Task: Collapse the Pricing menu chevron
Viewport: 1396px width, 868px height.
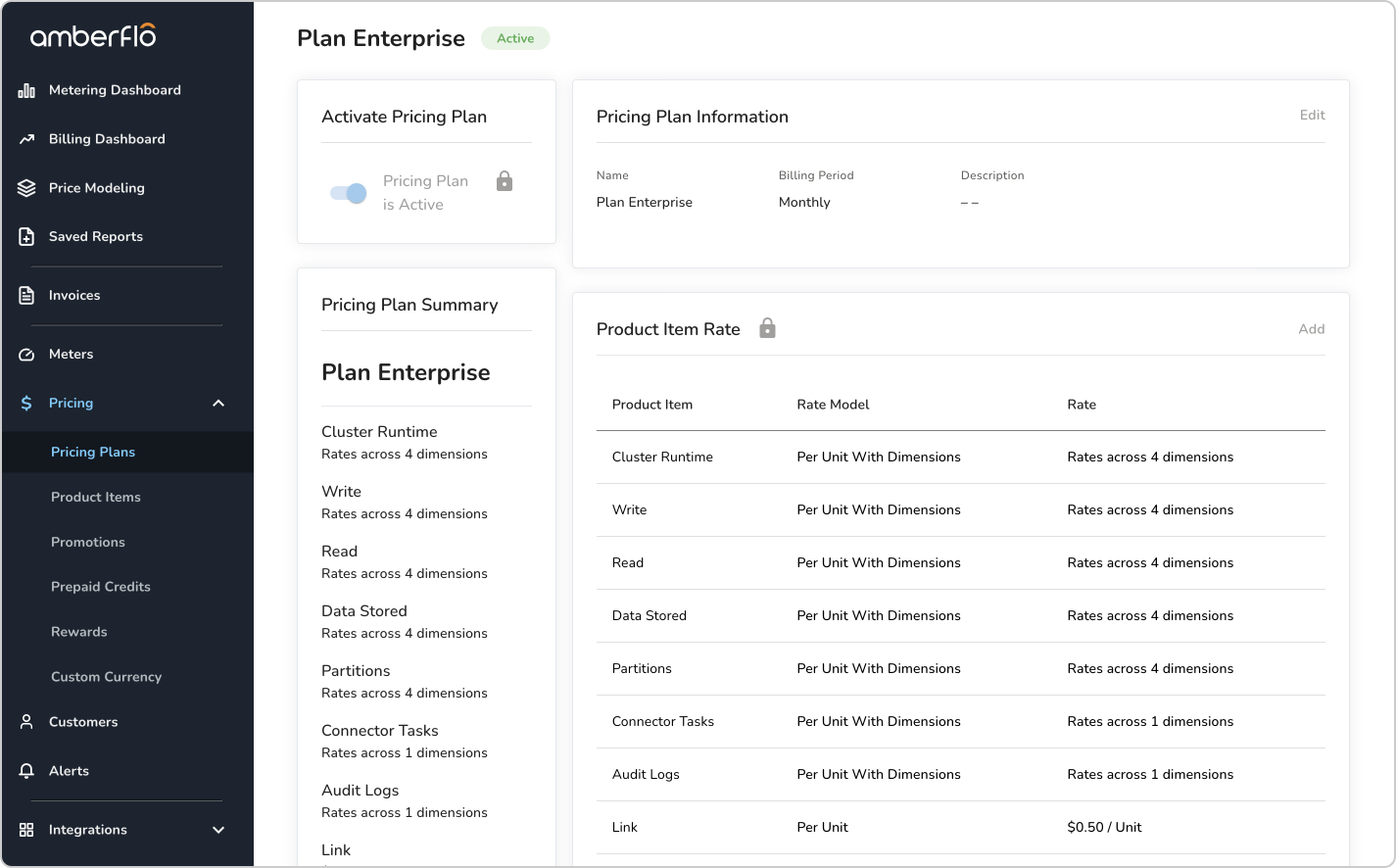Action: pyautogui.click(x=218, y=404)
